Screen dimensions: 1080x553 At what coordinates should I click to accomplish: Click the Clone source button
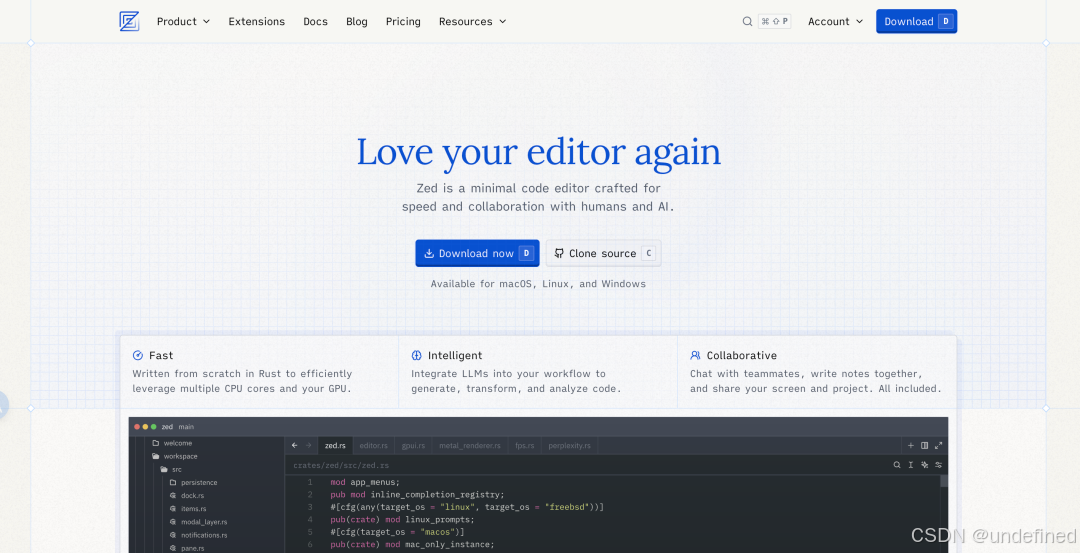[x=603, y=253]
